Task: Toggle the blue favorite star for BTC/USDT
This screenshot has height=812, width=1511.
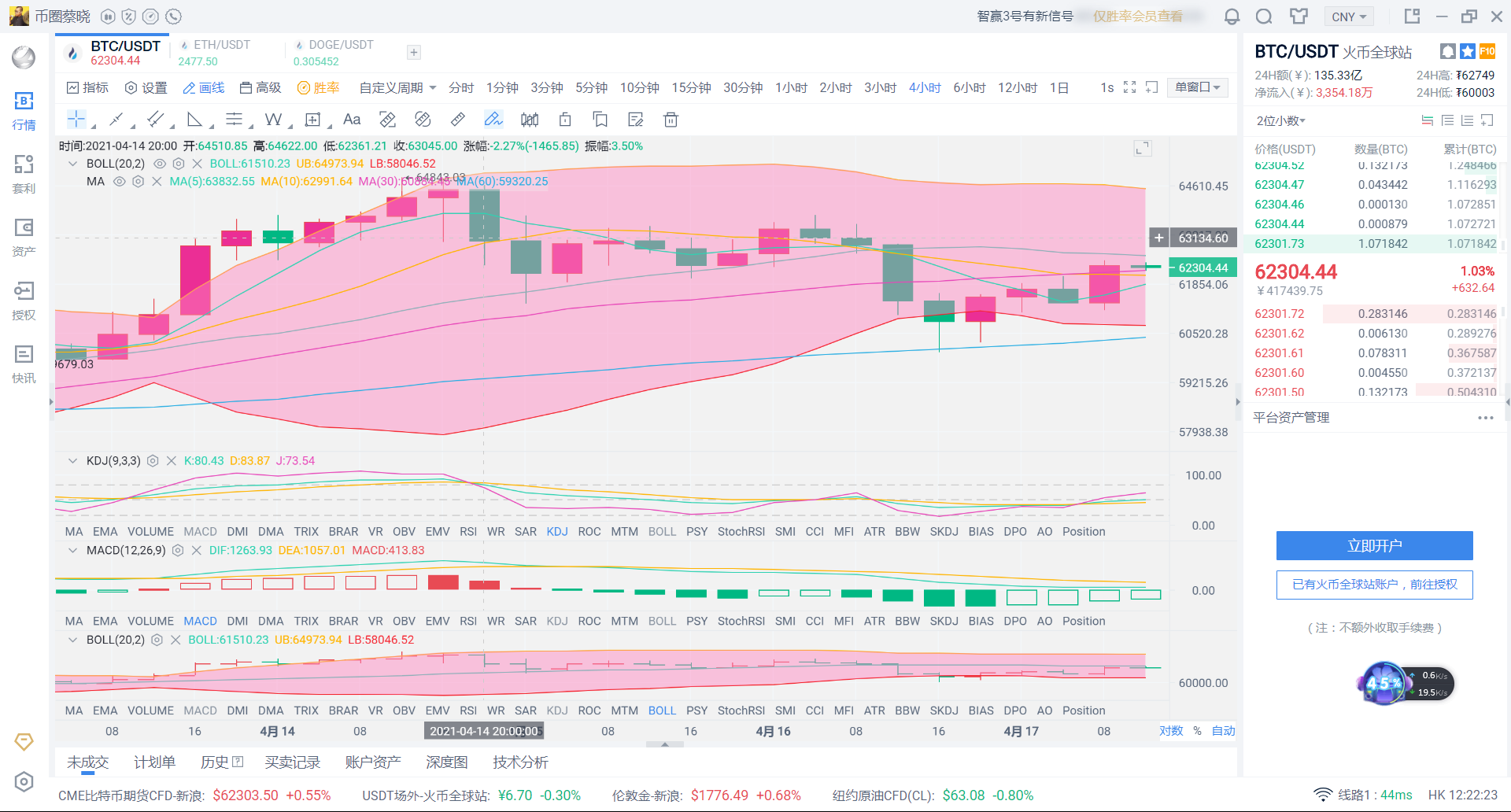Action: [1468, 51]
